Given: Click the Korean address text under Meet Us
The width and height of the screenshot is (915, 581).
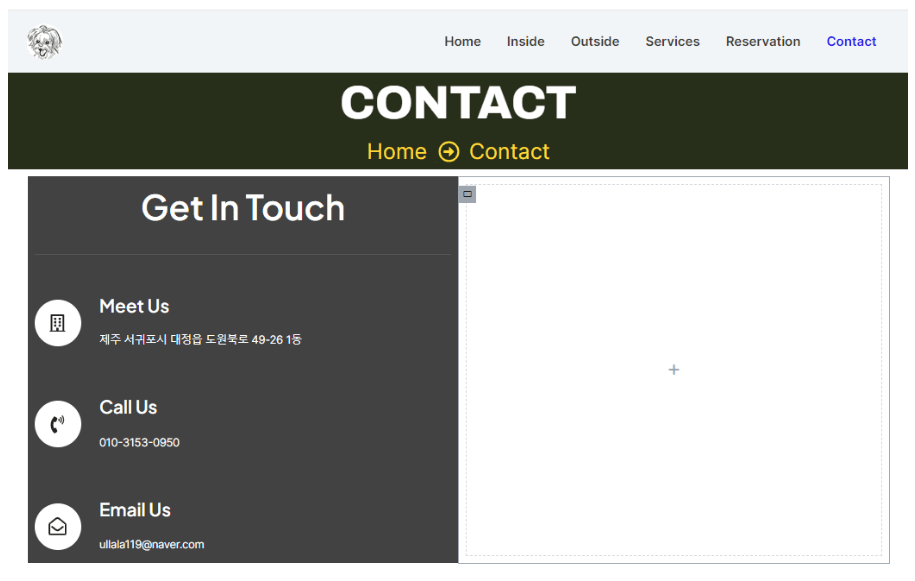Looking at the screenshot, I should tap(200, 340).
